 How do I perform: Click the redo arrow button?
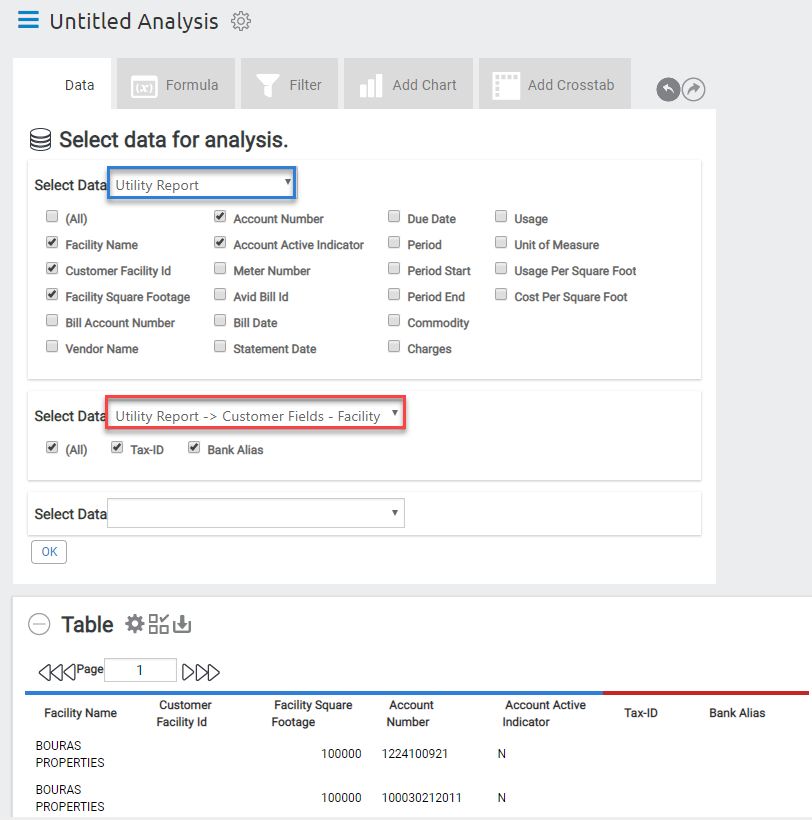(693, 89)
